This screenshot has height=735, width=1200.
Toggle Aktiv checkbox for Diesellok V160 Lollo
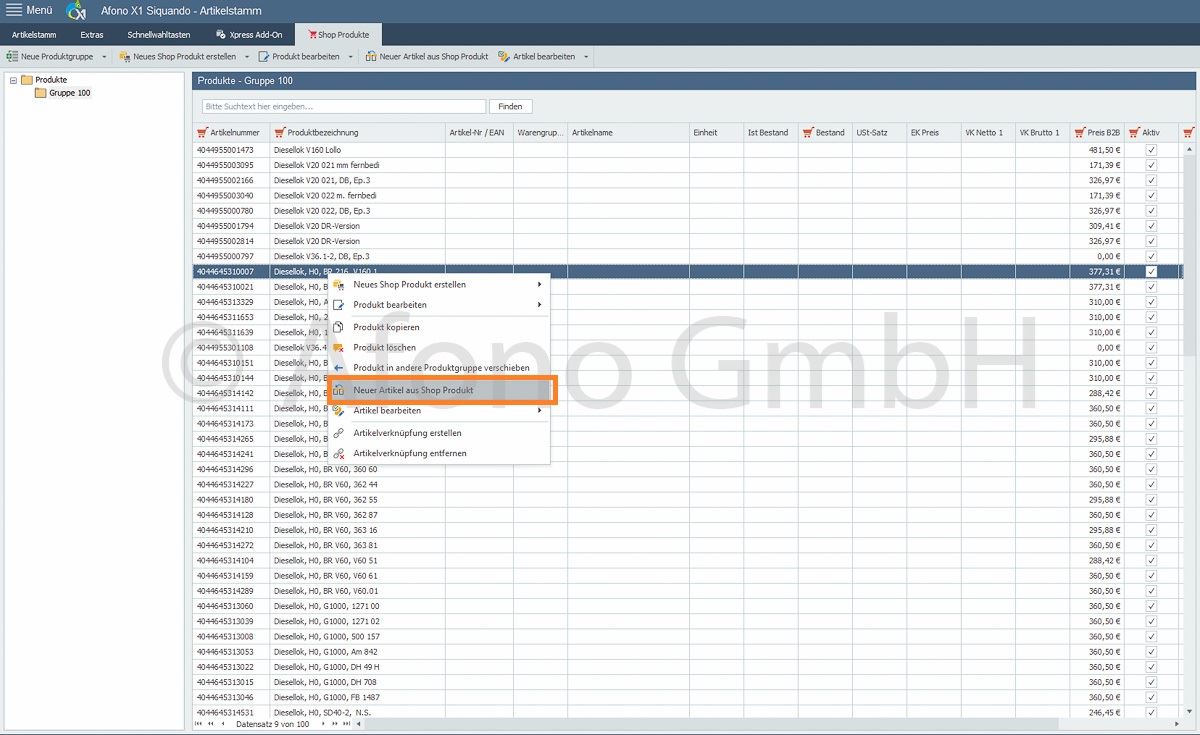[x=1151, y=150]
